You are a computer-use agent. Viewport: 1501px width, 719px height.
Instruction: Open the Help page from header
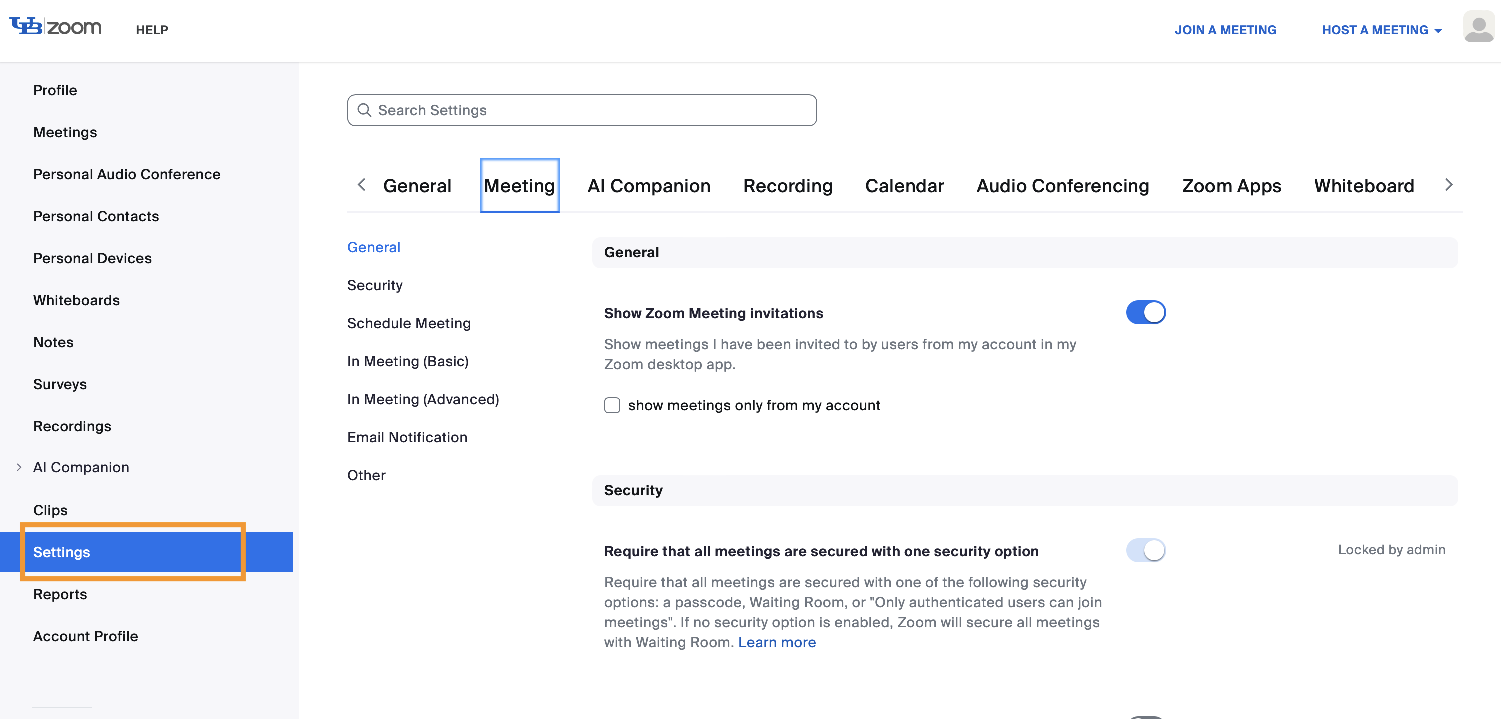point(152,30)
